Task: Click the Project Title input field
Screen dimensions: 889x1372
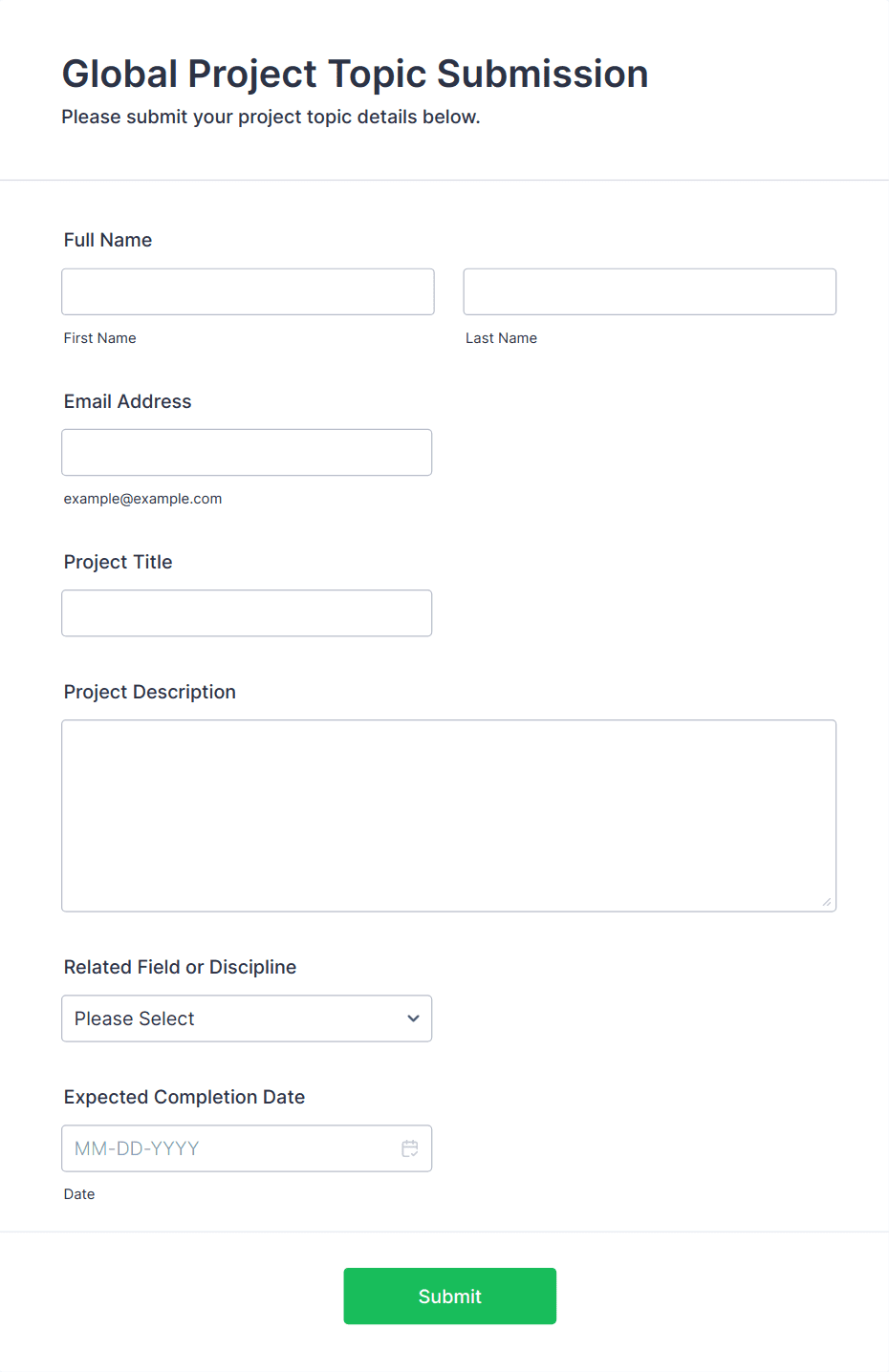Action: pyautogui.click(x=247, y=612)
